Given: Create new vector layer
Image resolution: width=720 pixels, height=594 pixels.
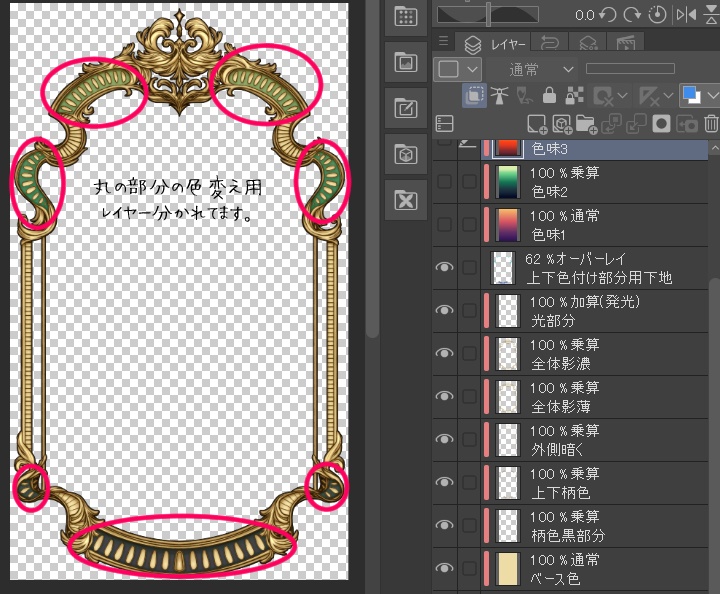Looking at the screenshot, I should (562, 124).
